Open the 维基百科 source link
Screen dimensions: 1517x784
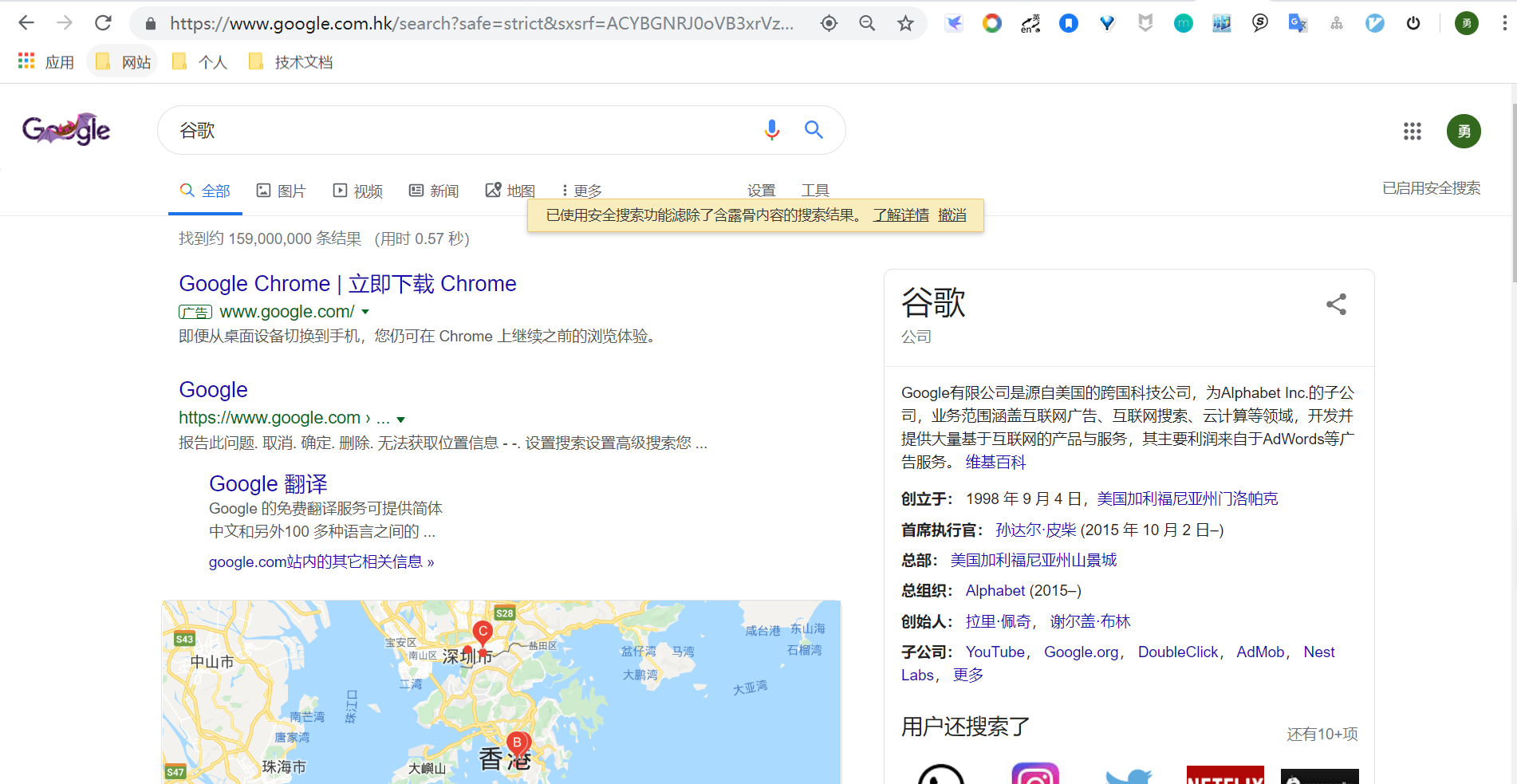995,462
